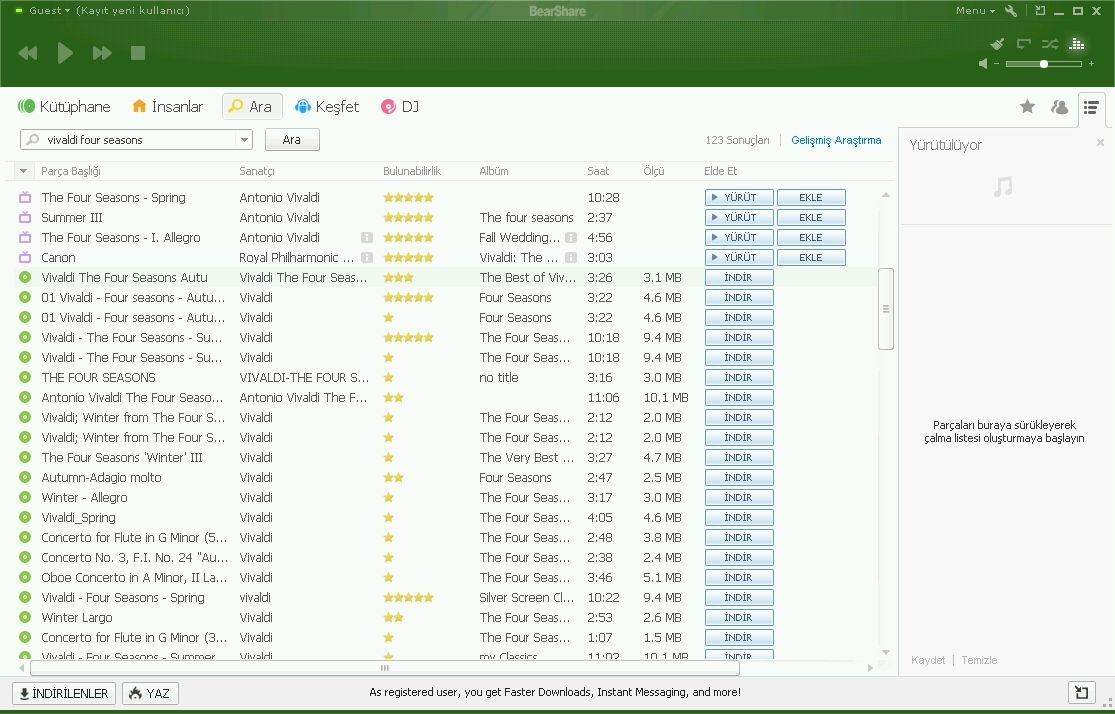This screenshot has width=1115, height=714.
Task: Select the Ara search tab
Action: tap(252, 107)
